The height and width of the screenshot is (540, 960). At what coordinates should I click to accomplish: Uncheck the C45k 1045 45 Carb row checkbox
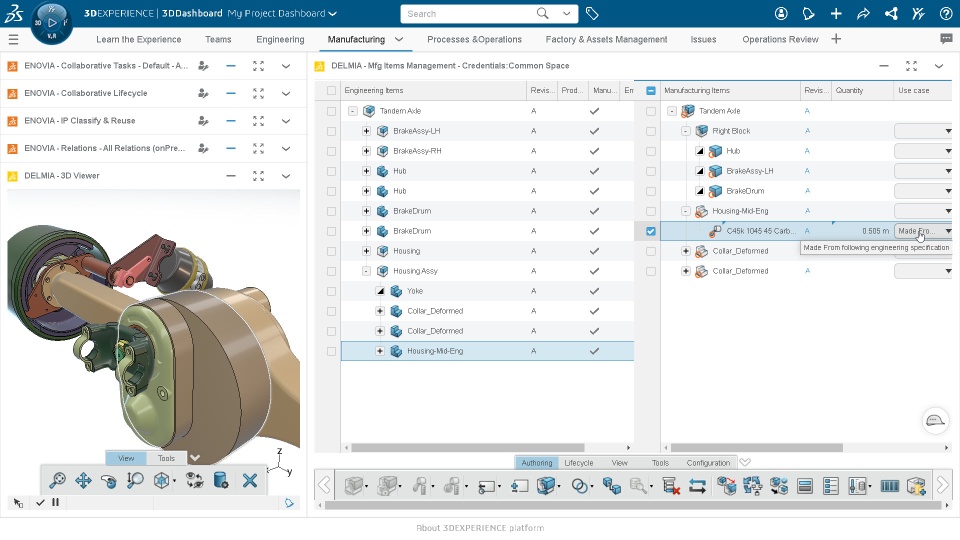pos(651,231)
